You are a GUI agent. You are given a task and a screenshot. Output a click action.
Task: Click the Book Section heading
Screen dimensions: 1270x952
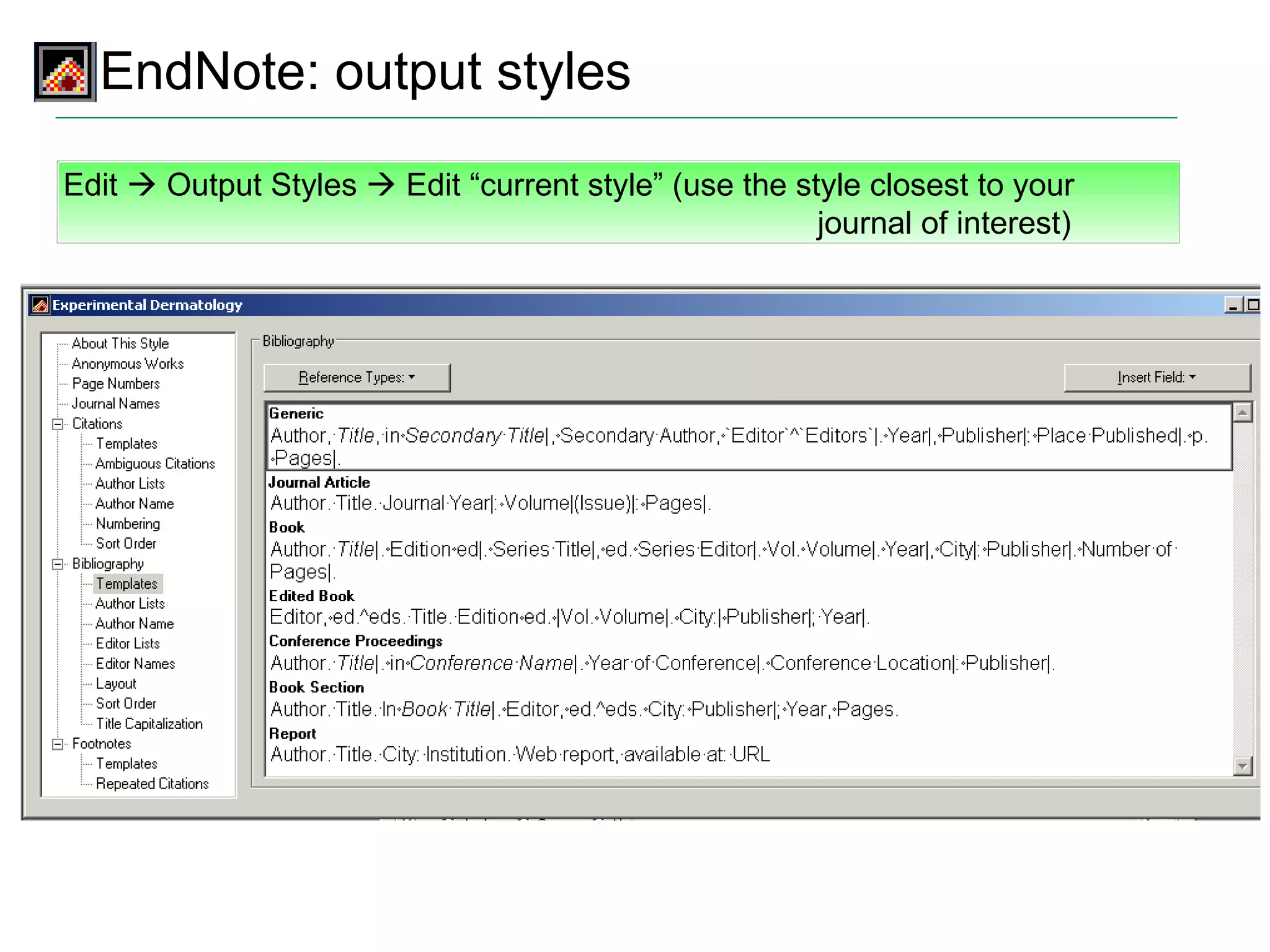point(316,687)
